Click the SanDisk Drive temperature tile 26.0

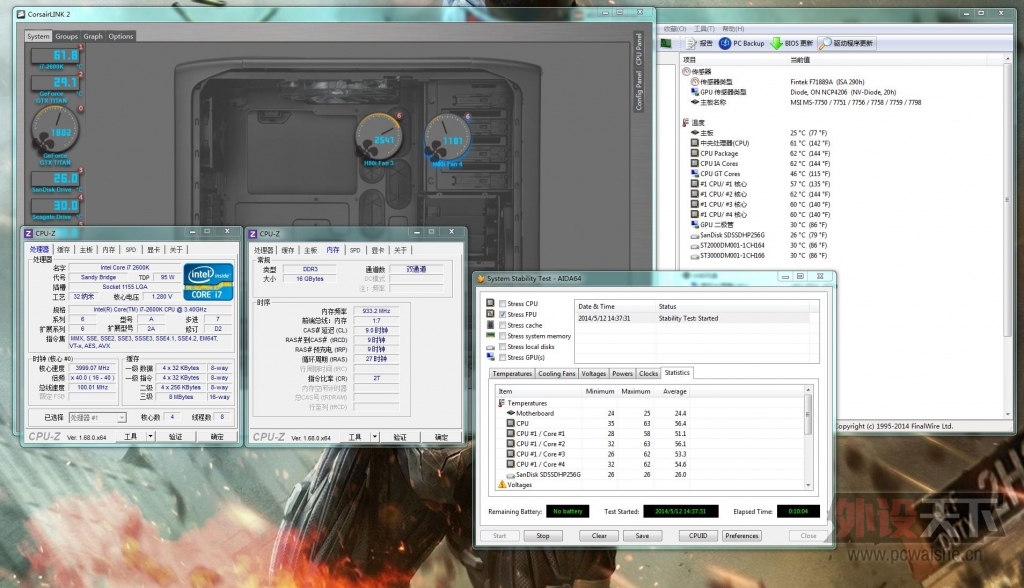click(56, 179)
